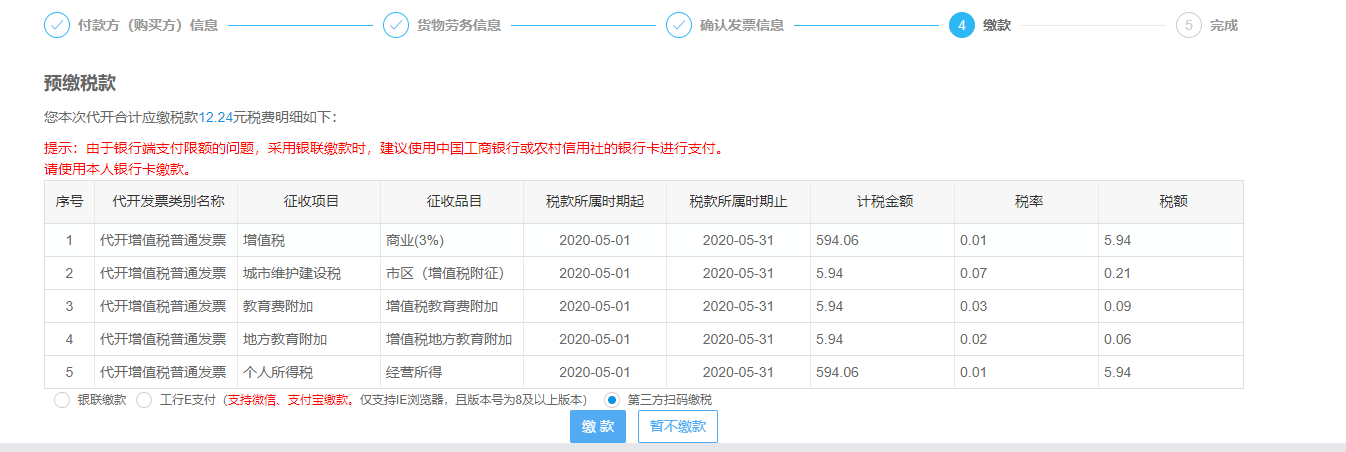The height and width of the screenshot is (452, 1346).
Task: Click the 增值税地方教育附加 cell
Action: pos(452,339)
